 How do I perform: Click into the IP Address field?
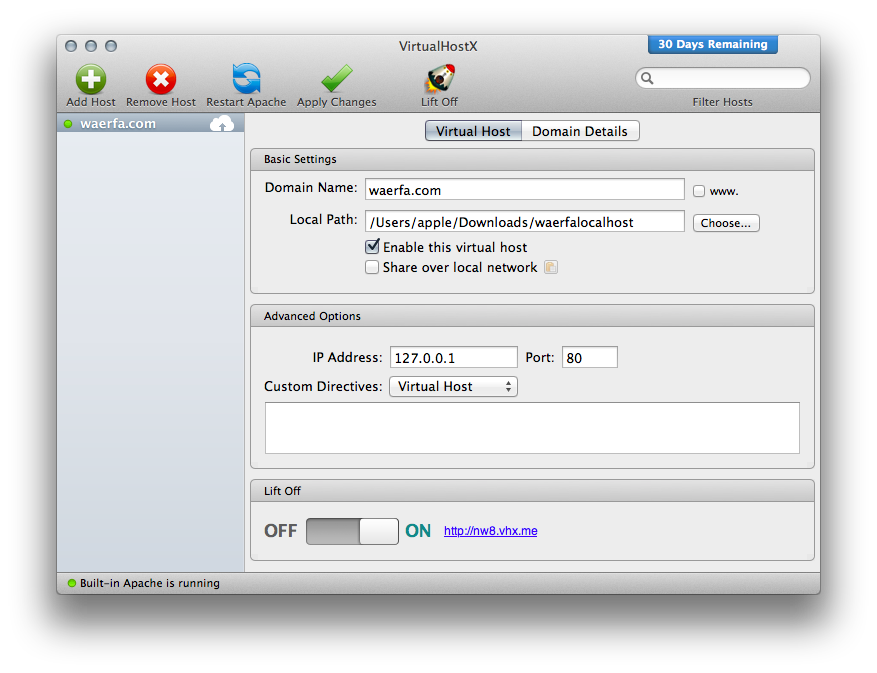(x=454, y=357)
